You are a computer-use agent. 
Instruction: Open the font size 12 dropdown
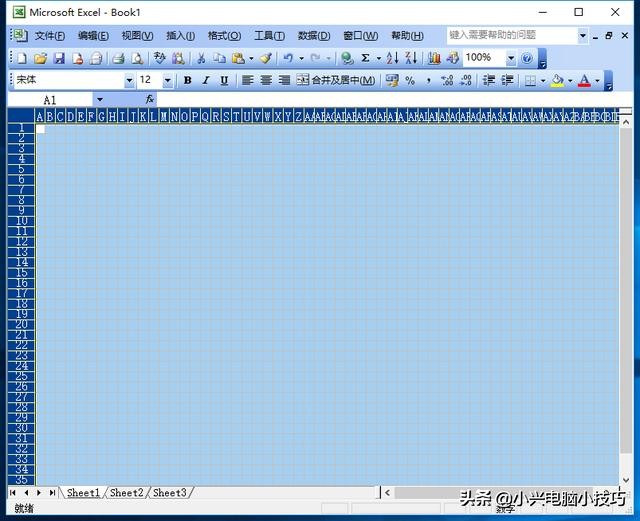click(167, 80)
